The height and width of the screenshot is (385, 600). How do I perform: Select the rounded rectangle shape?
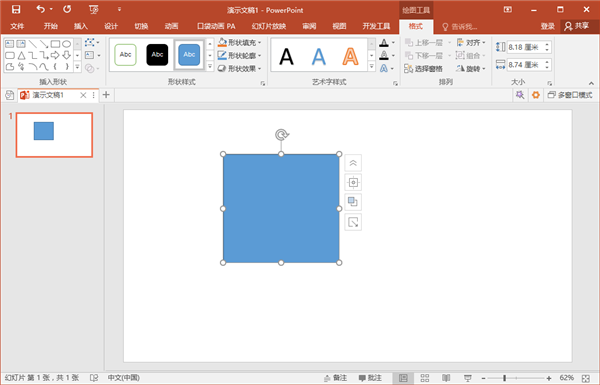[10, 55]
